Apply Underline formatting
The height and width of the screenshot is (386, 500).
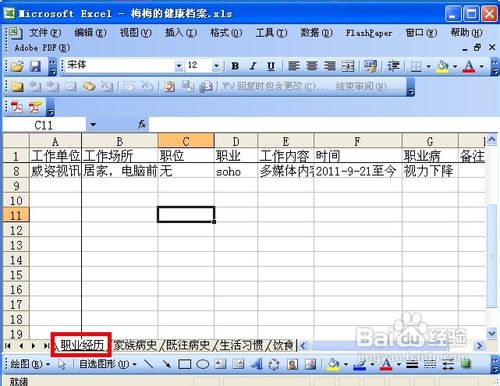tap(271, 66)
